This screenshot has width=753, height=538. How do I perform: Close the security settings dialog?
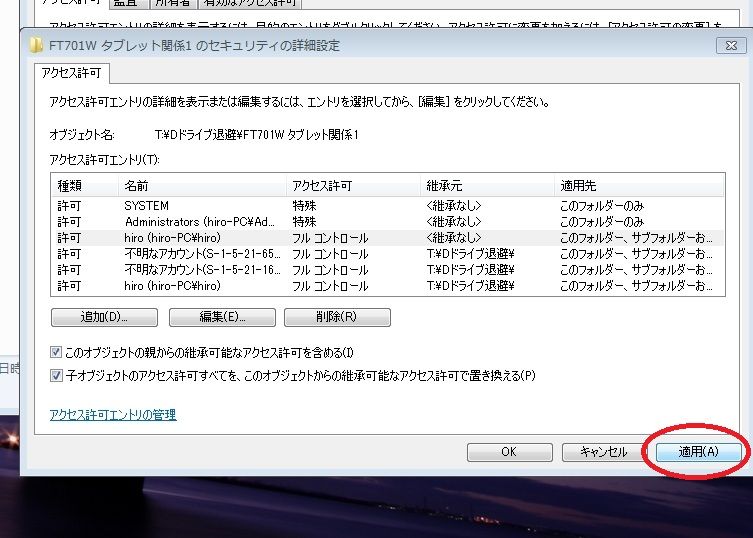pyautogui.click(x=731, y=45)
